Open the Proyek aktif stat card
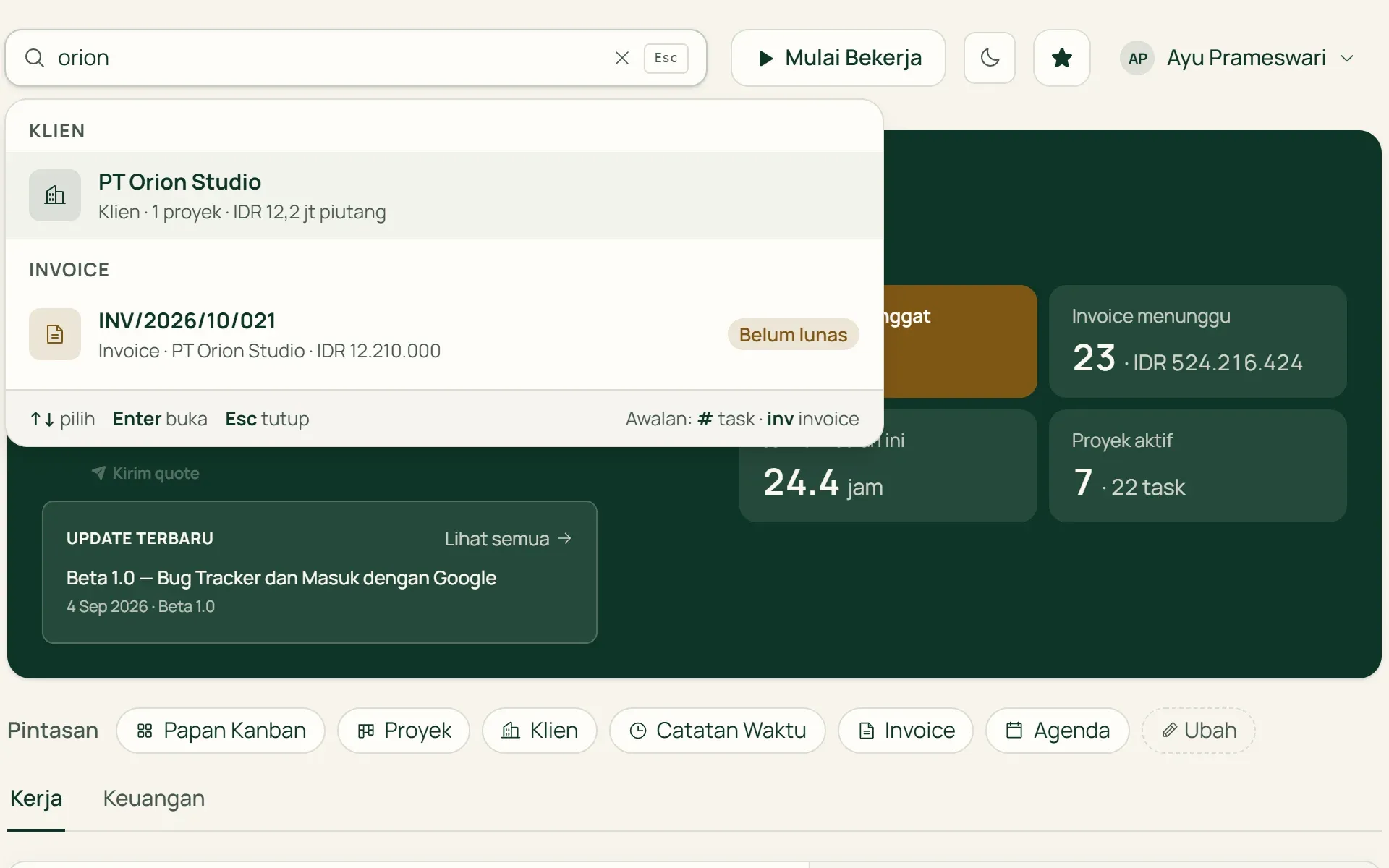 [1197, 465]
